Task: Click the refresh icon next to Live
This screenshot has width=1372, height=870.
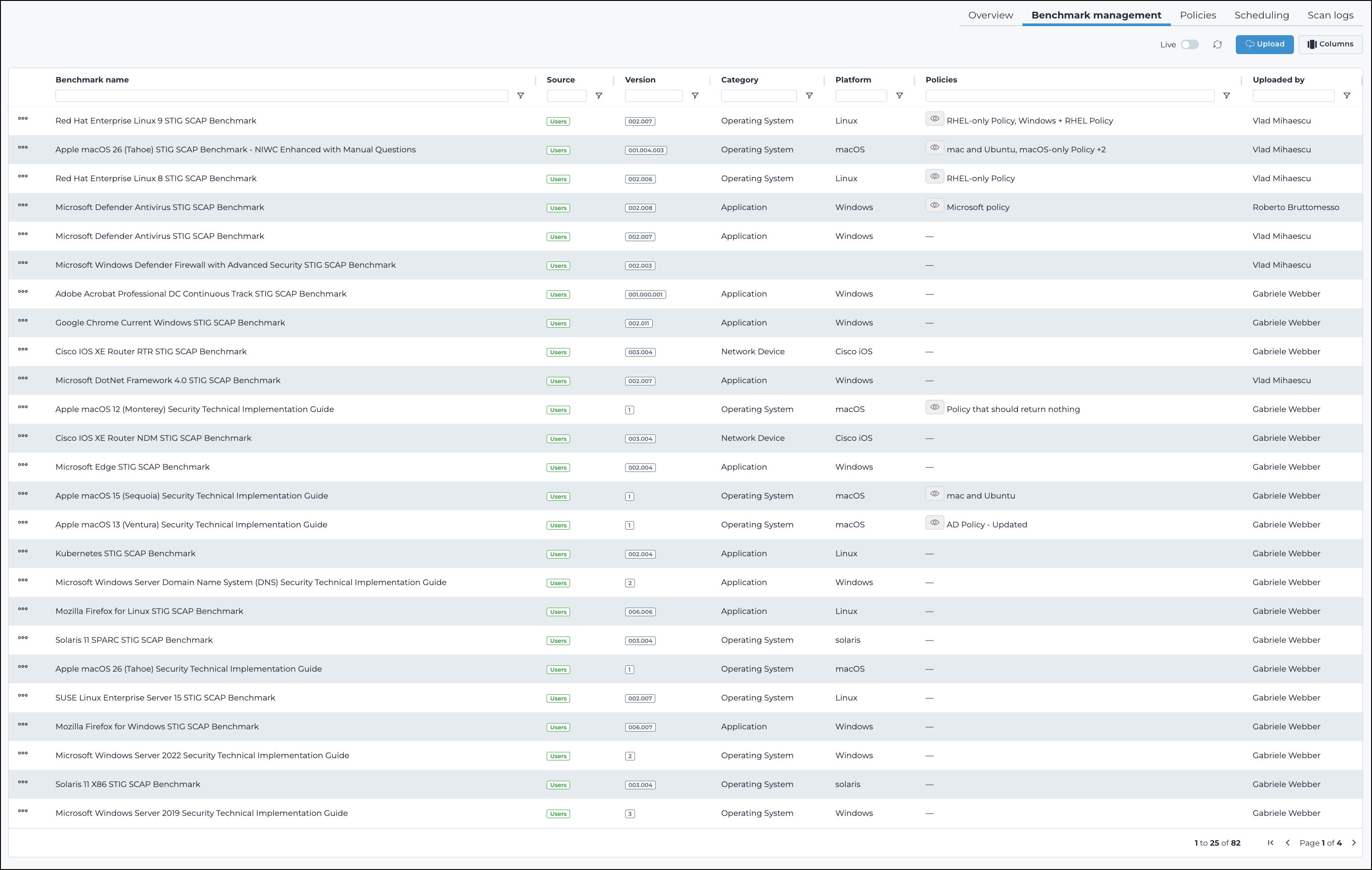Action: pos(1217,45)
